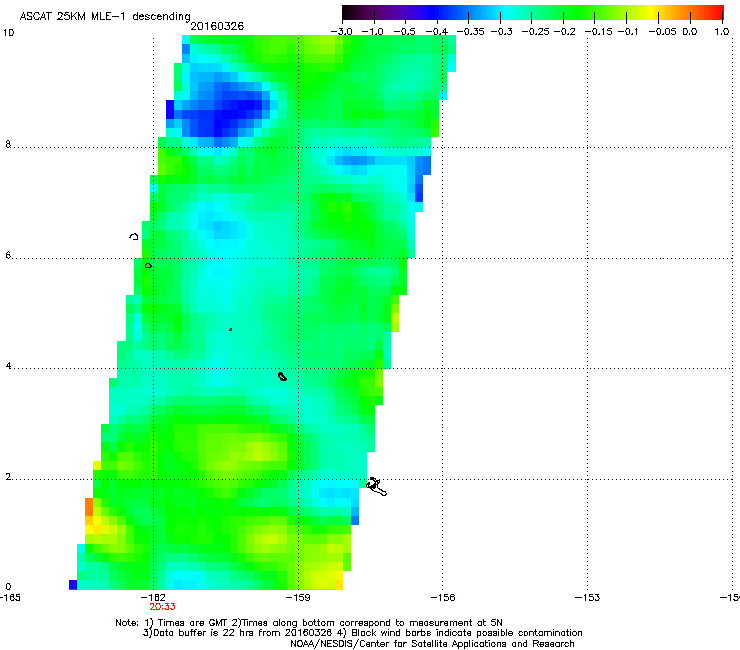The height and width of the screenshot is (650, 740).
Task: Click latitude axis label 8
Action: click(8, 144)
